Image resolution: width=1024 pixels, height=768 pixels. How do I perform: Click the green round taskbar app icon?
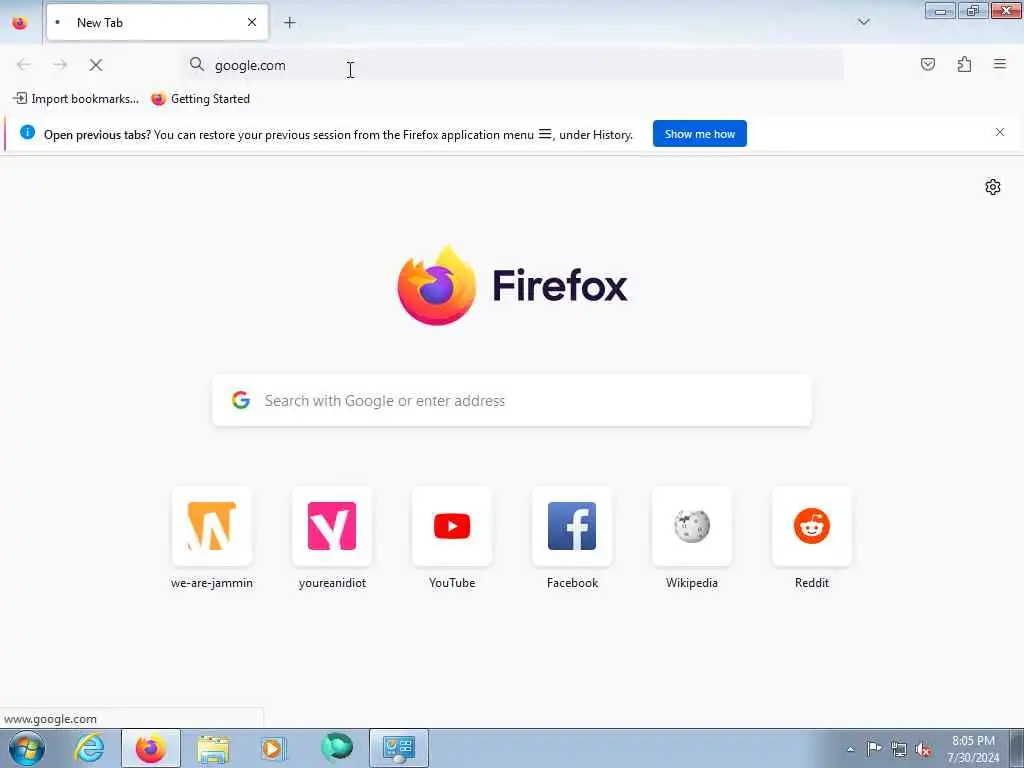coord(337,748)
